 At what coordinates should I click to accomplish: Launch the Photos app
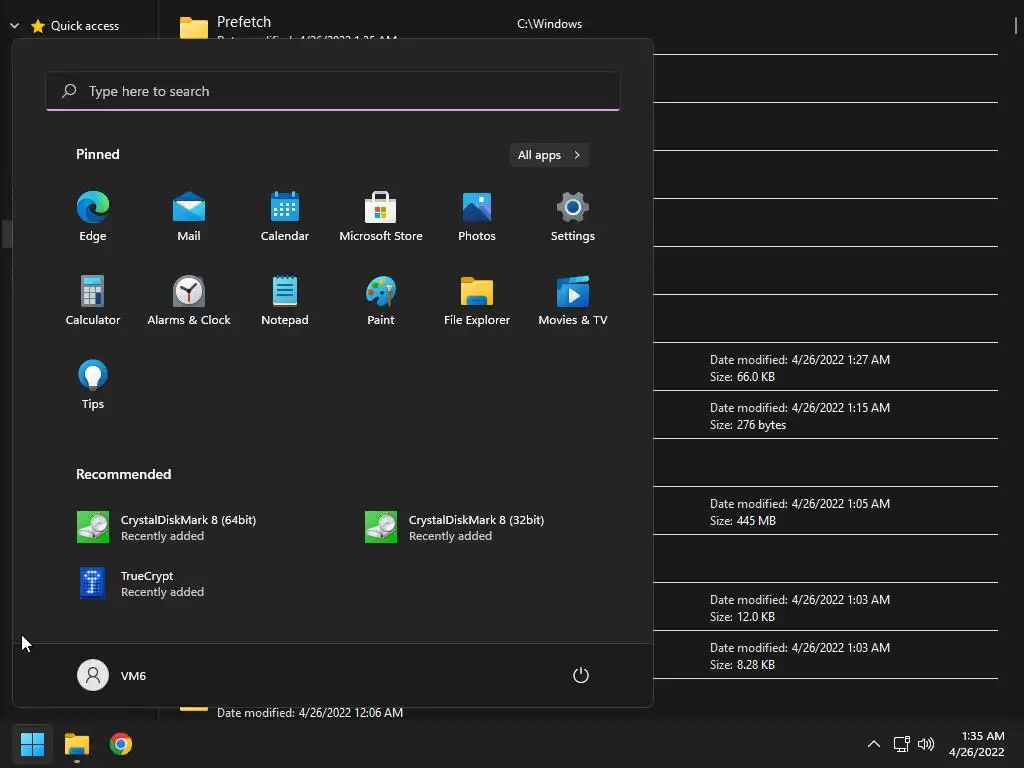[x=477, y=216]
